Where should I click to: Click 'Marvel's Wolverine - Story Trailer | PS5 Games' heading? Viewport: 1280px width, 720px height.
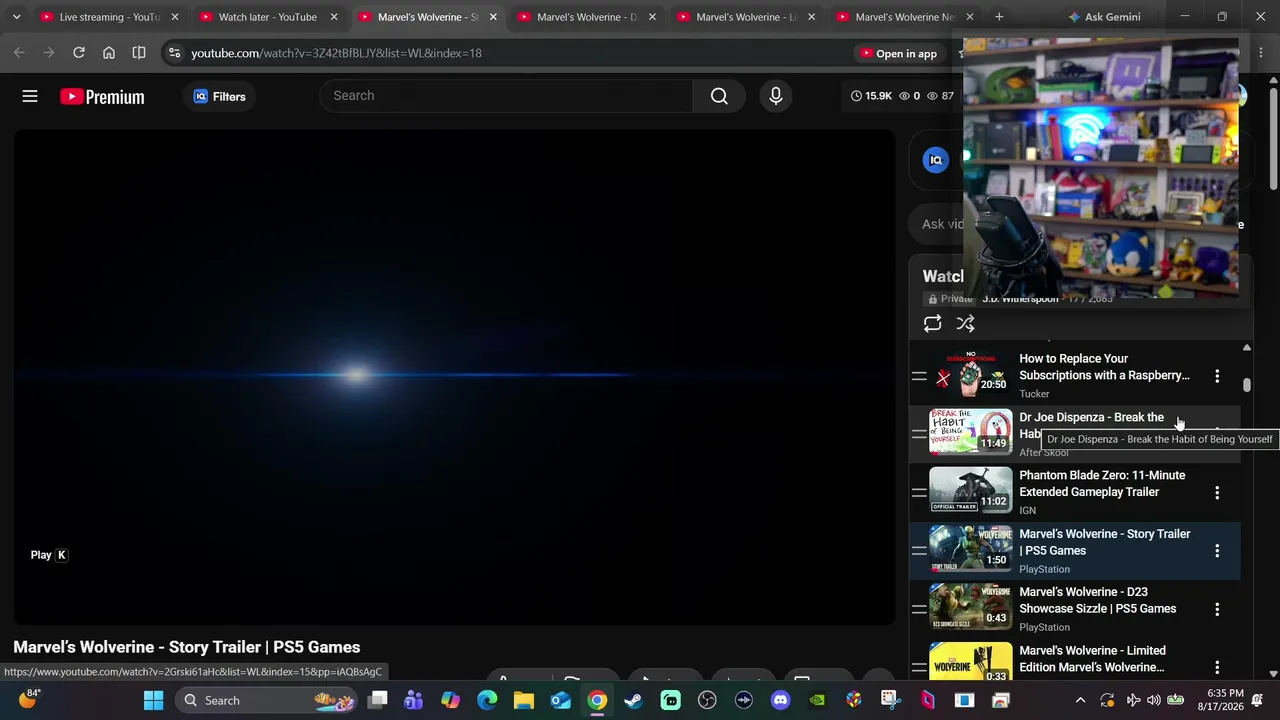coord(187,647)
